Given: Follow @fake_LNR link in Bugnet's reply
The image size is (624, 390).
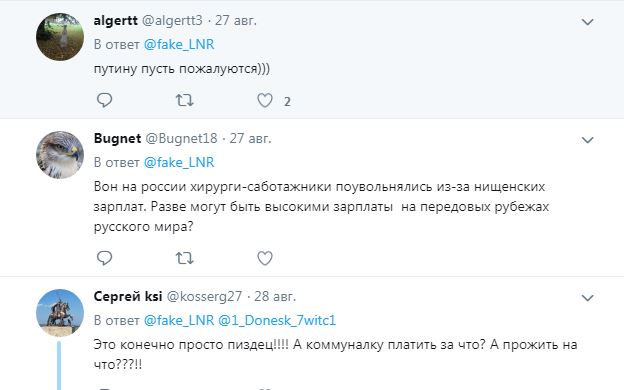Looking at the screenshot, I should tap(179, 162).
